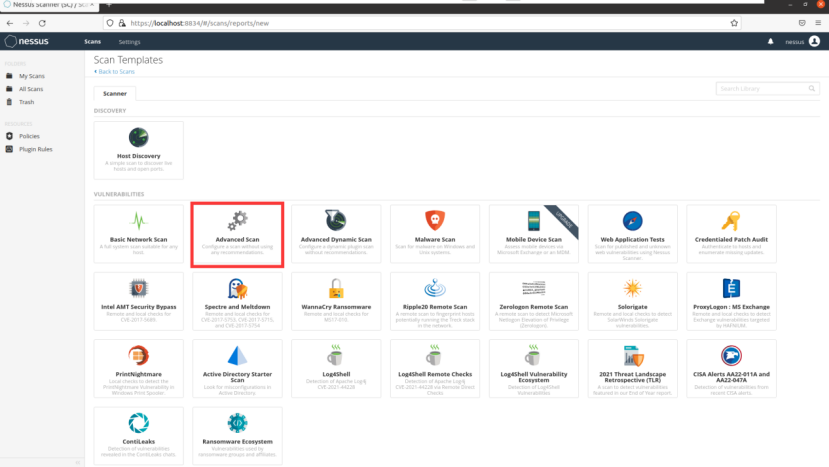Select the Nessus Scanner browser tab
Image resolution: width=829 pixels, height=467 pixels.
[x=49, y=5]
